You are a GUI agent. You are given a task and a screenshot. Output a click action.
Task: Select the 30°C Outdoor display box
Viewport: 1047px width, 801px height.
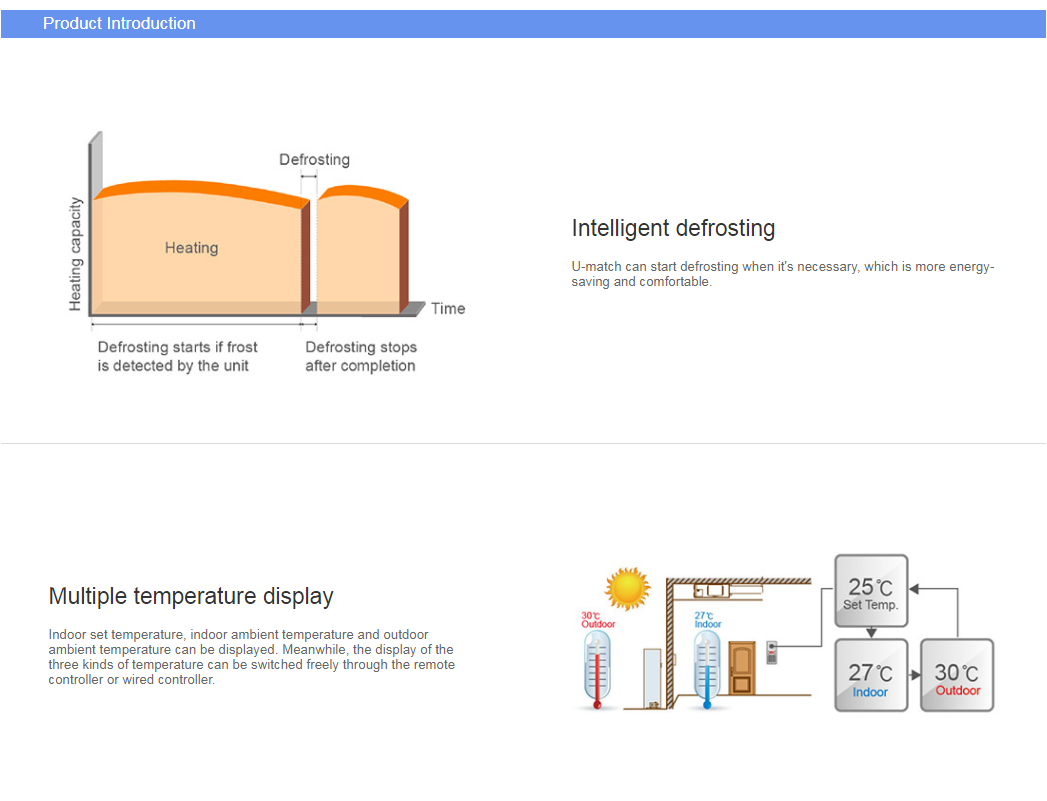coord(957,676)
